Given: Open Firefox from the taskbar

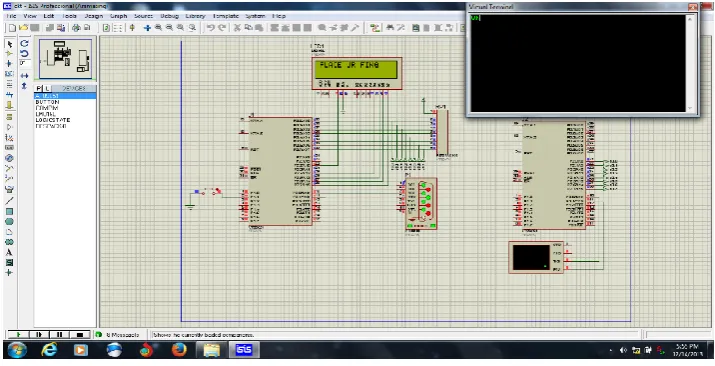Looking at the screenshot, I should pos(179,350).
